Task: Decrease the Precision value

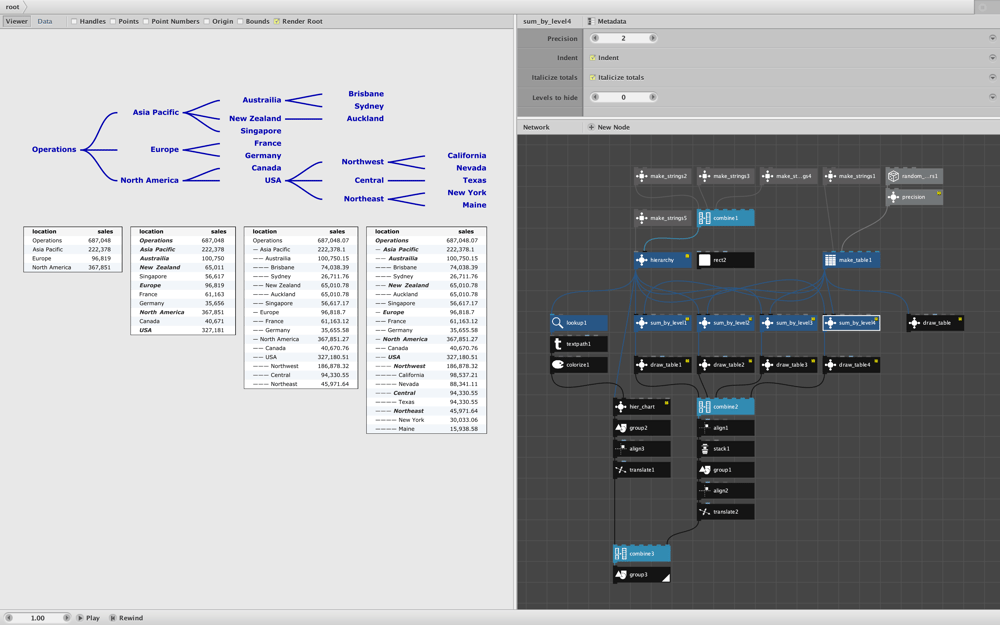Action: [595, 38]
